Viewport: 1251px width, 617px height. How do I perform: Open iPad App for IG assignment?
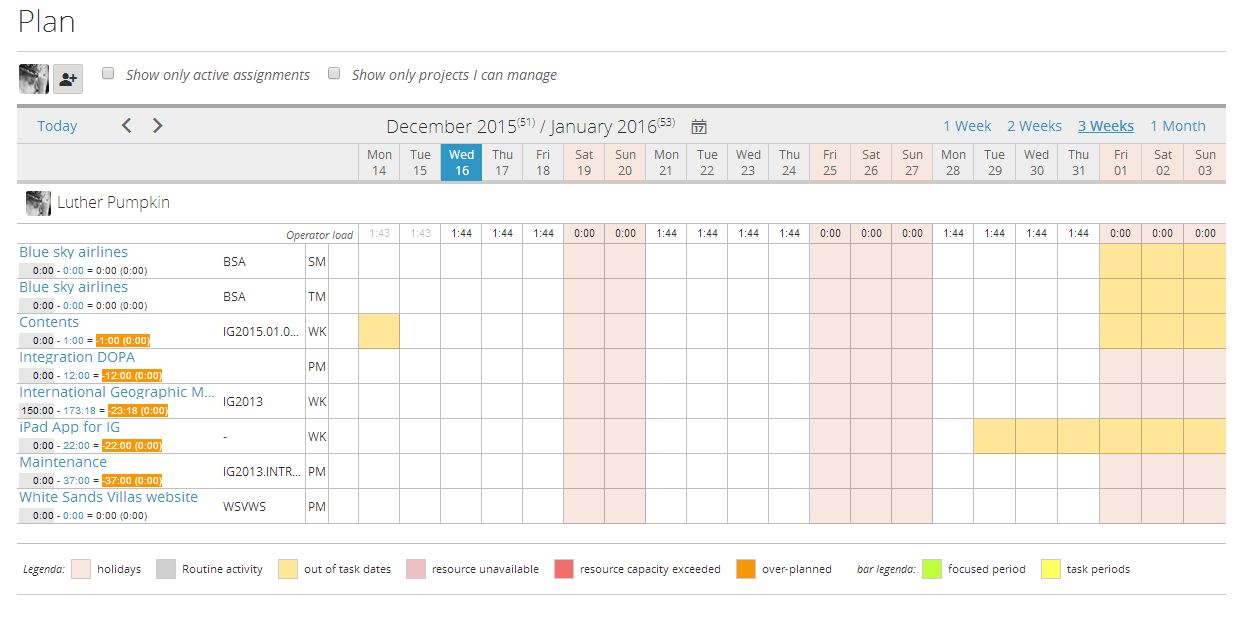69,427
